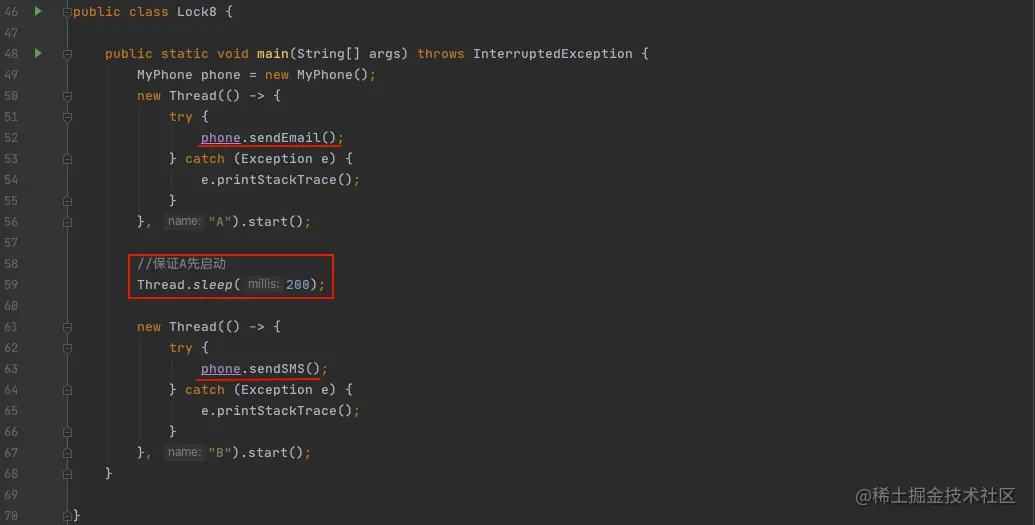Click line number 59 in the gutter
This screenshot has height=525, width=1035.
[11, 285]
